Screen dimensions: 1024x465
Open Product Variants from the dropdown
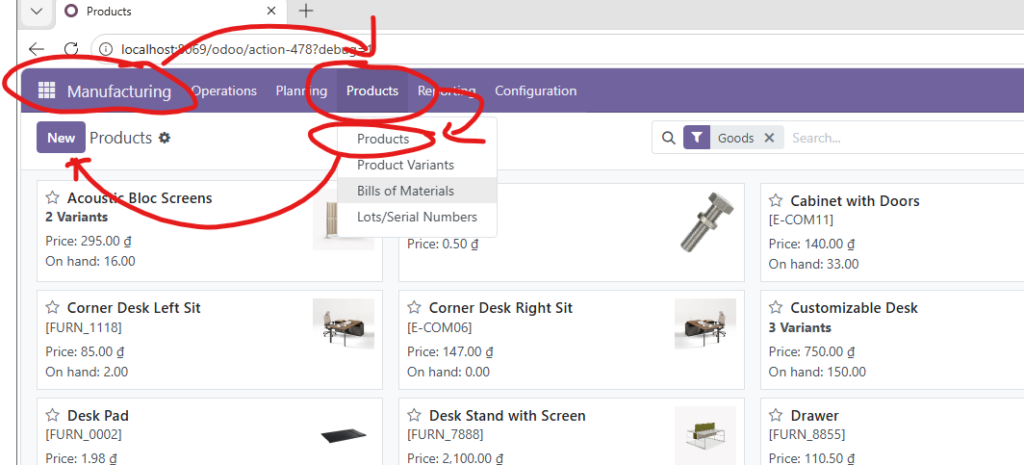[x=405, y=165]
